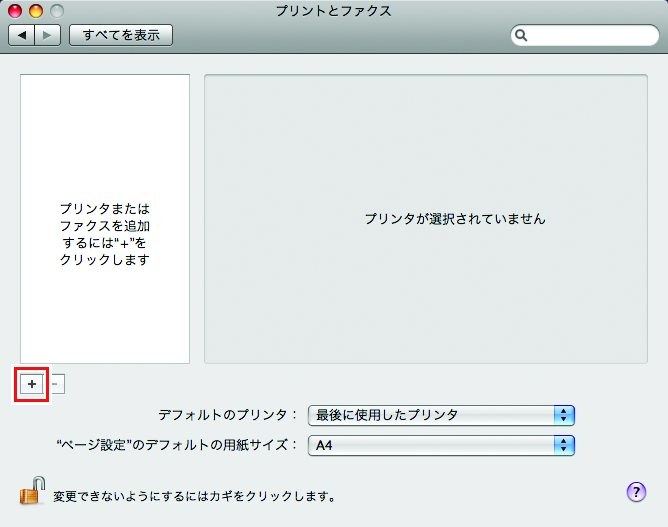Open help with the purple question mark
This screenshot has width=668, height=527.
point(635,492)
